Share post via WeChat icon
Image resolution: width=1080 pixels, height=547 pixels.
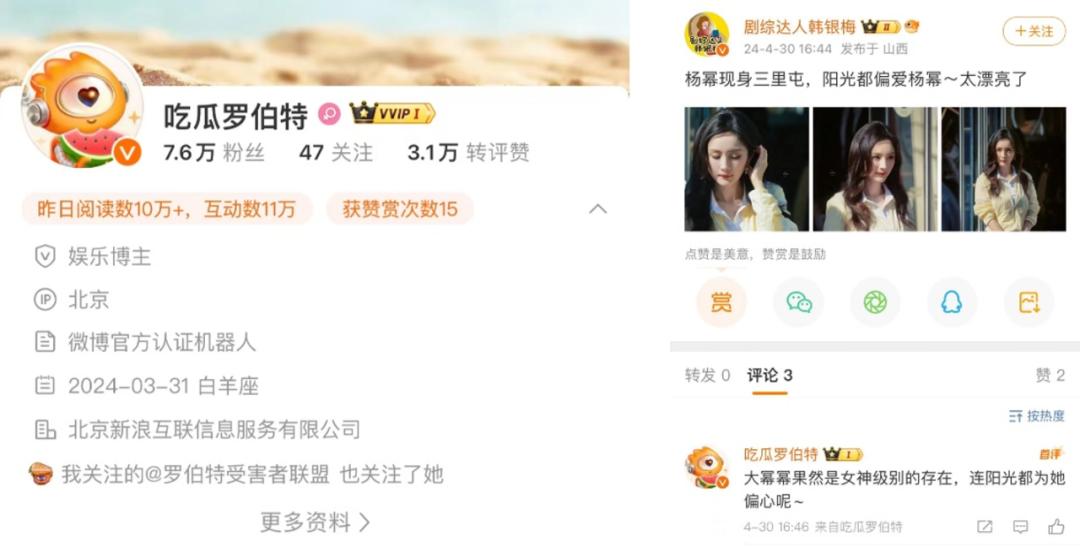point(798,302)
